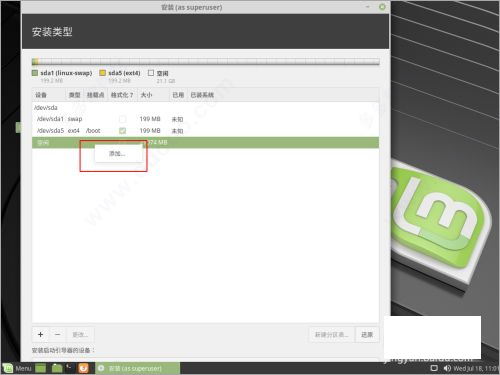500x375 pixels.
Task: Launch Firefox from the panel
Action: click(83, 368)
